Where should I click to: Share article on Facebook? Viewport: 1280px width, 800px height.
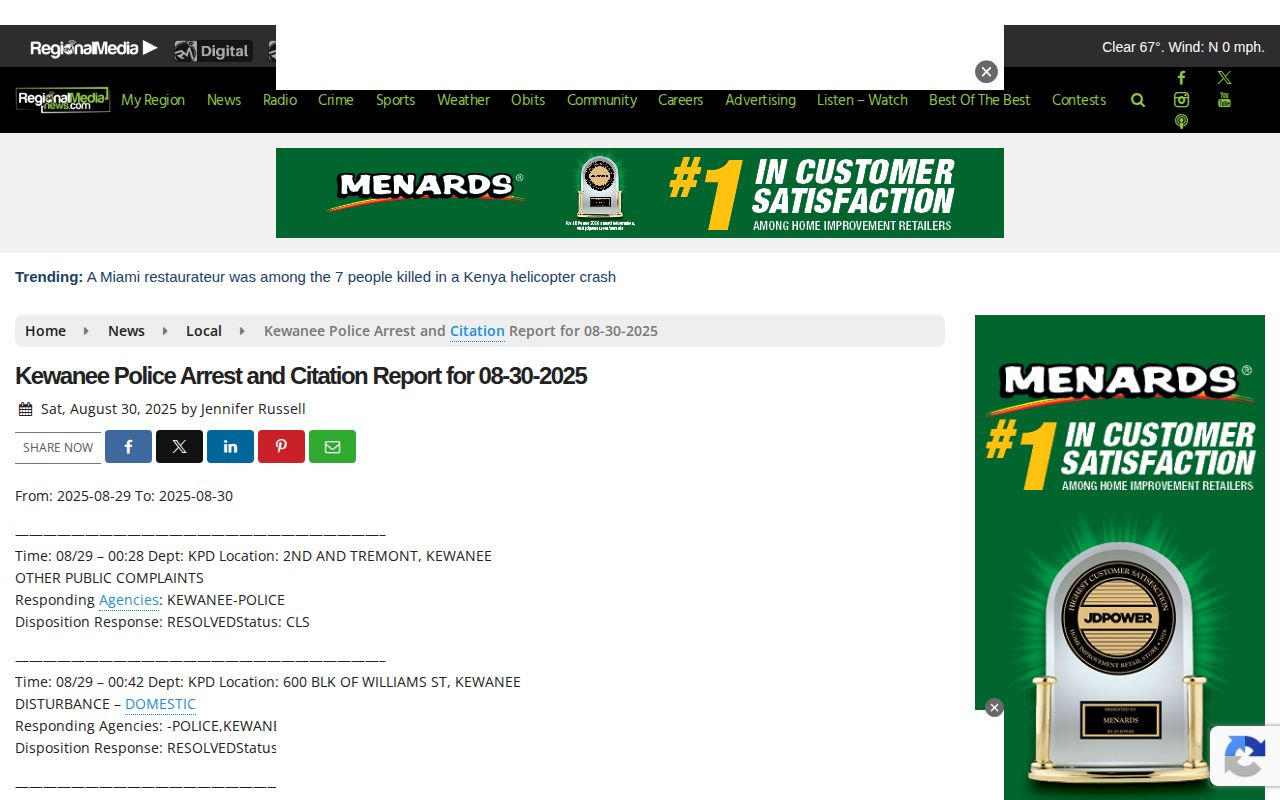click(128, 446)
